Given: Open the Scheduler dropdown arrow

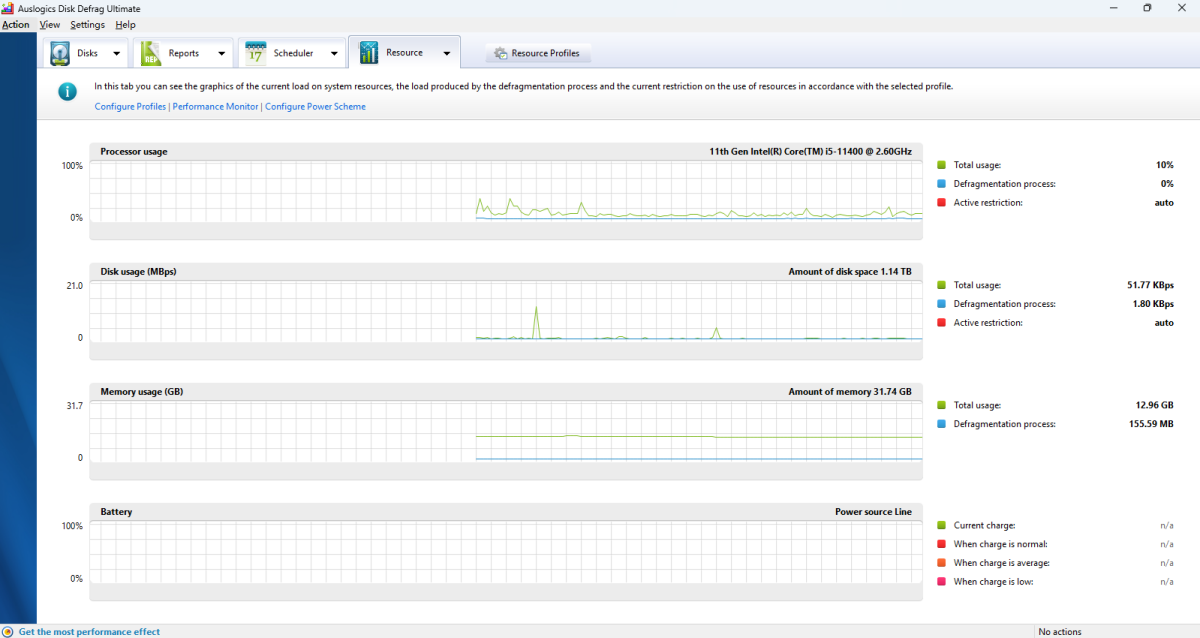Looking at the screenshot, I should click(x=334, y=54).
